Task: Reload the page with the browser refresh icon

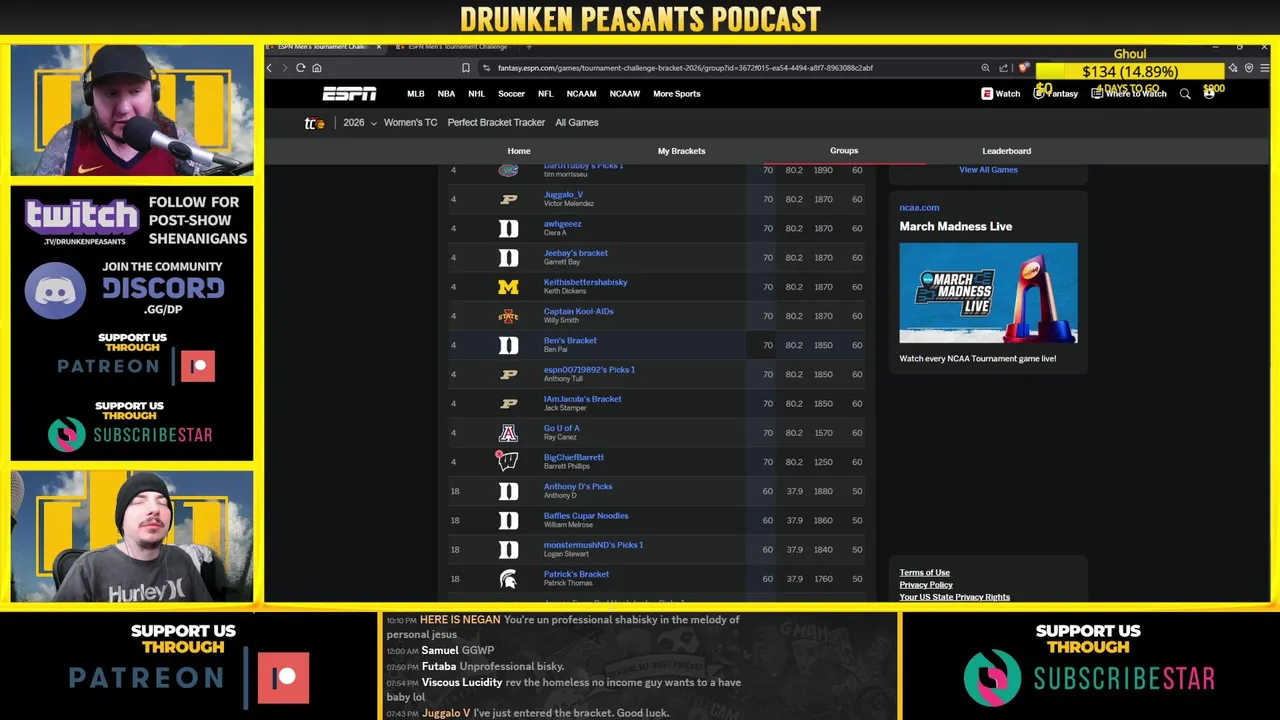Action: pyautogui.click(x=300, y=68)
